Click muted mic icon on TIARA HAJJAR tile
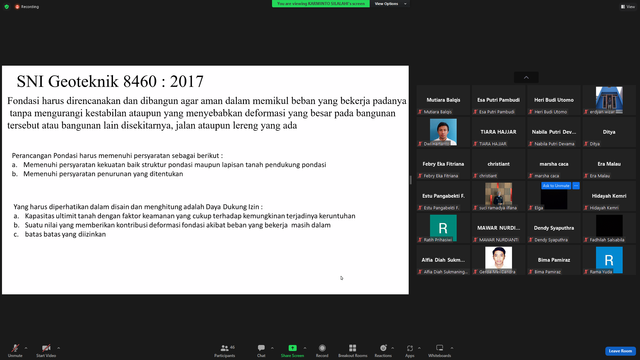Screen dimensions: 640x360 [x=476, y=144]
